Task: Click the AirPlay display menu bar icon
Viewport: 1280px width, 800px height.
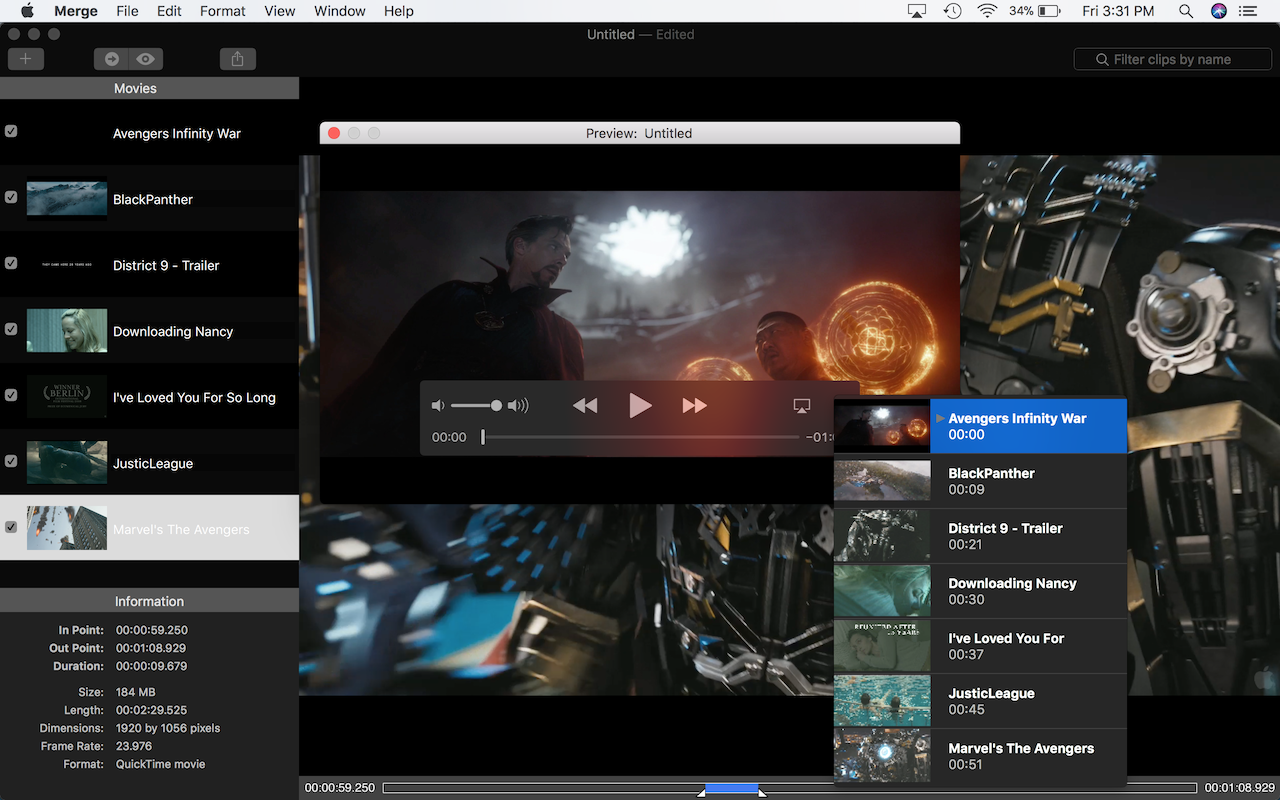Action: (917, 11)
